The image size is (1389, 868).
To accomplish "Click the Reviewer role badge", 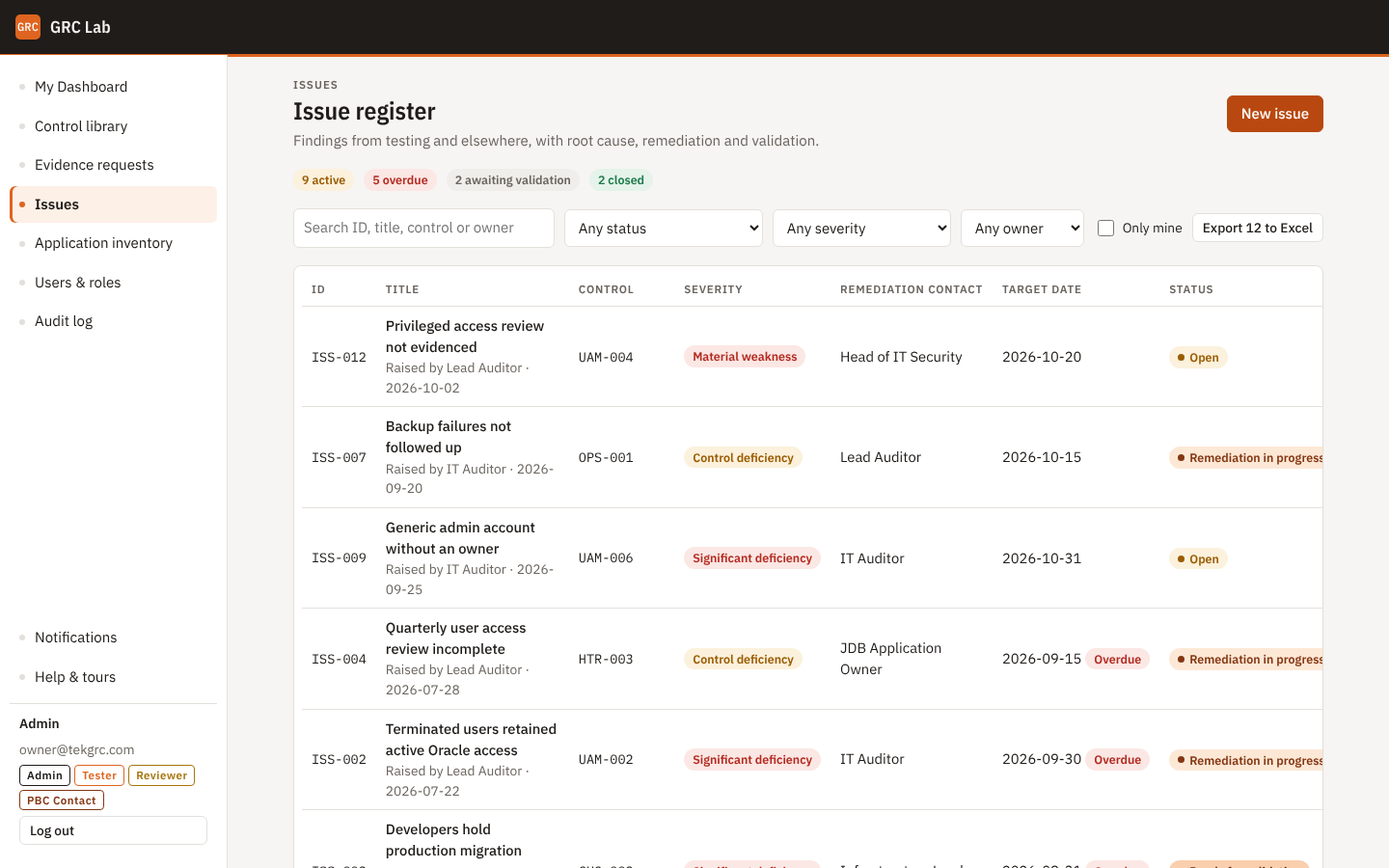I will [162, 775].
